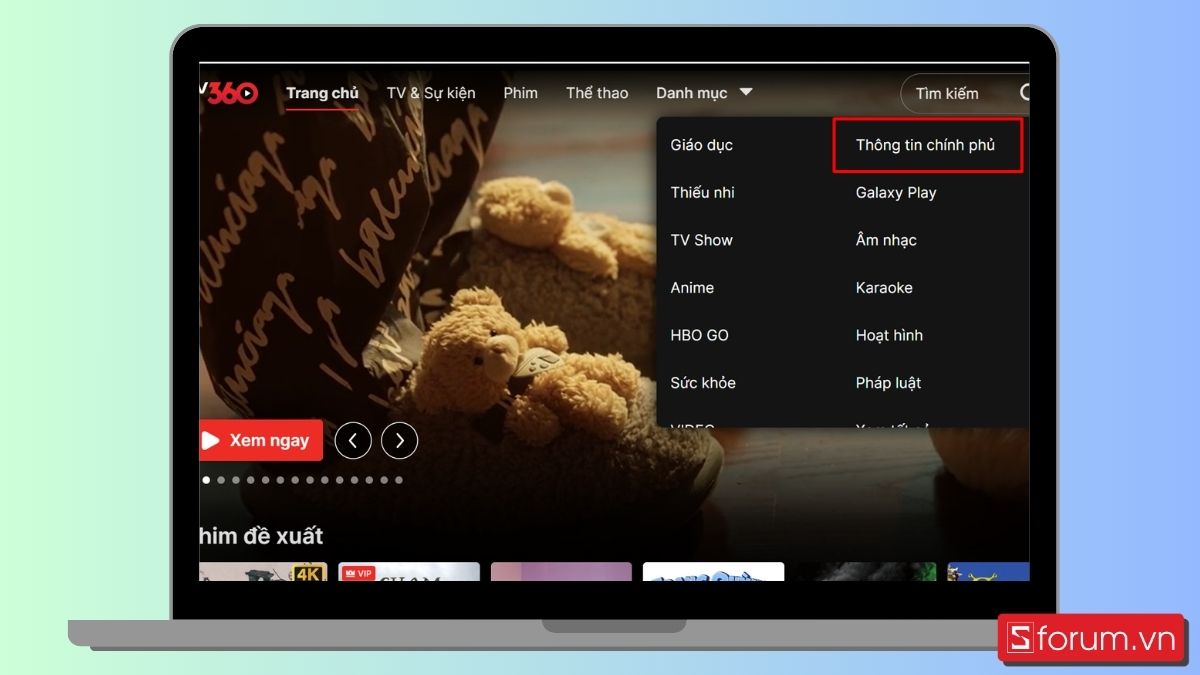Click the VIP badge on a recommended movie
Screen dimensions: 1200x675
[x=359, y=572]
